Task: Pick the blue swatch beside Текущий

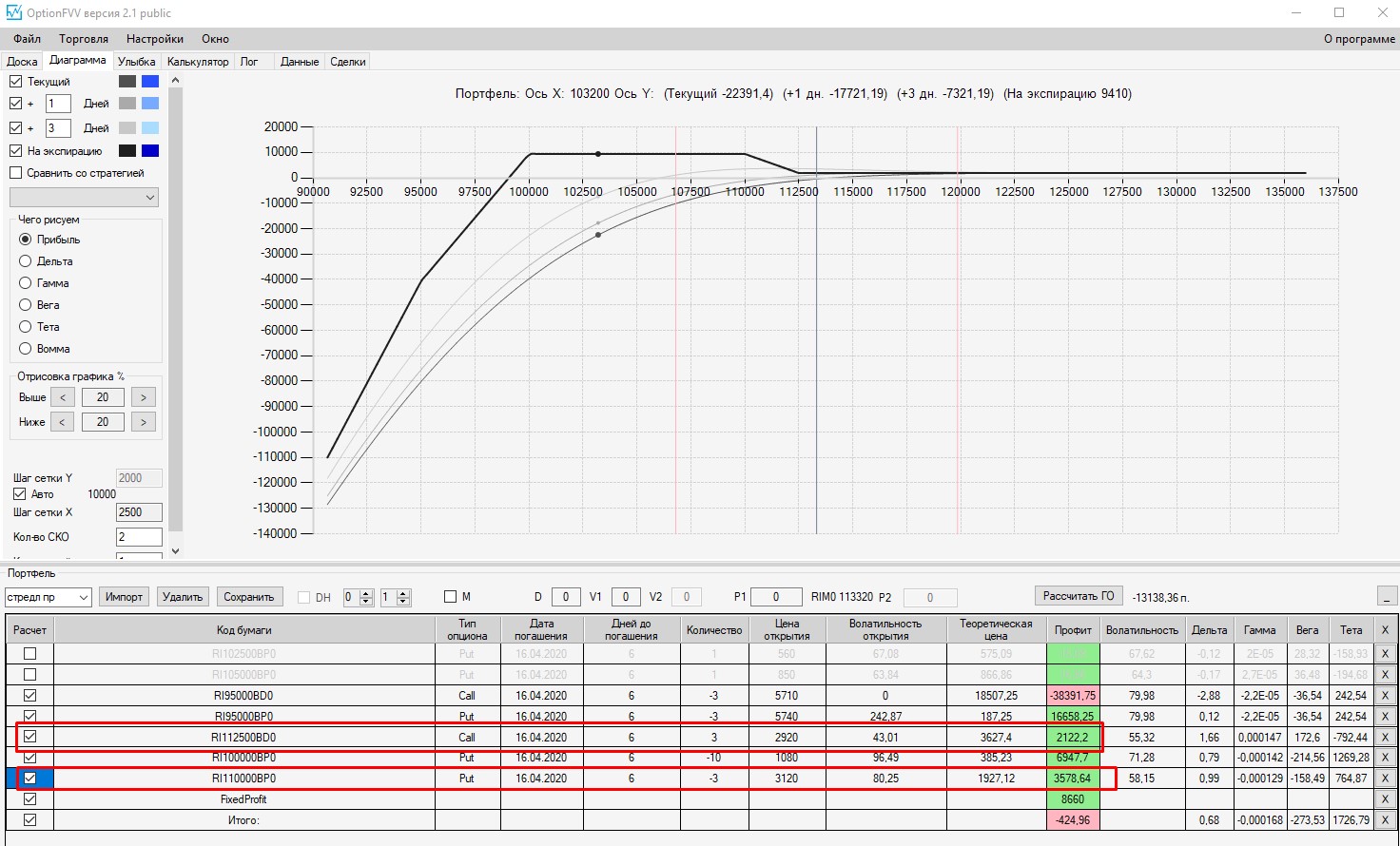Action: (x=150, y=82)
